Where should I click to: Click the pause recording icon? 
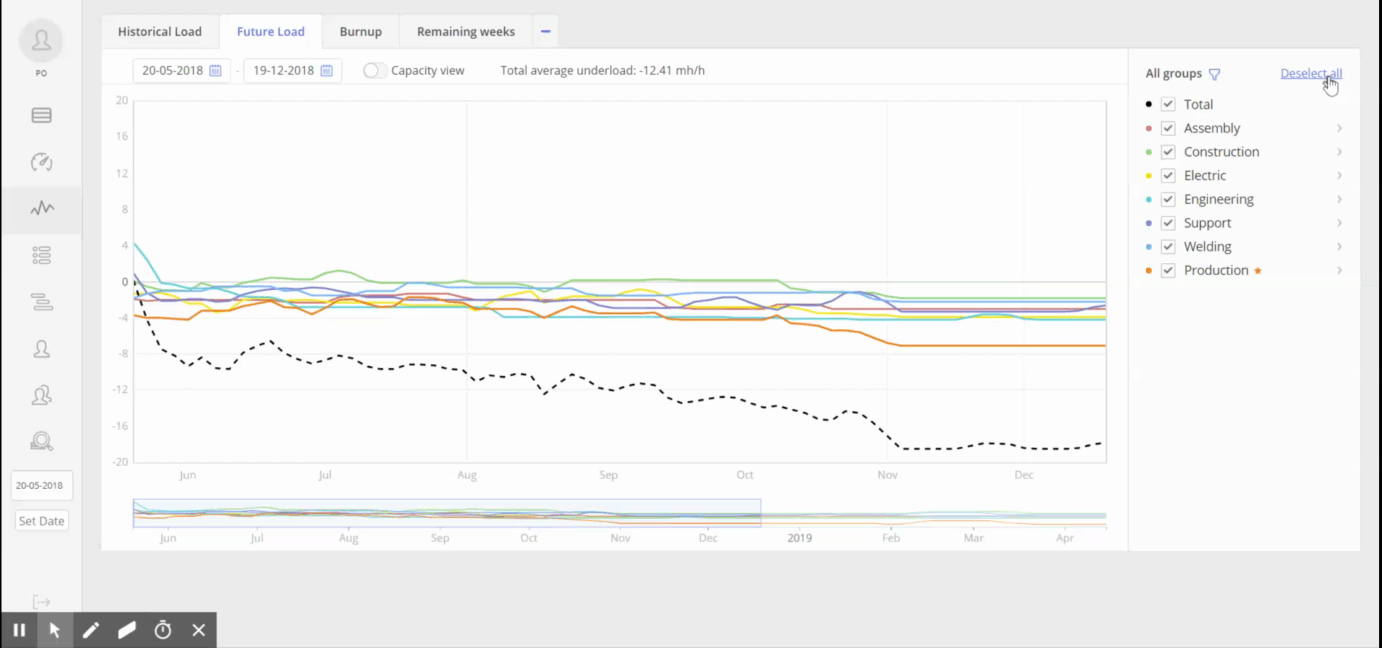(19, 630)
